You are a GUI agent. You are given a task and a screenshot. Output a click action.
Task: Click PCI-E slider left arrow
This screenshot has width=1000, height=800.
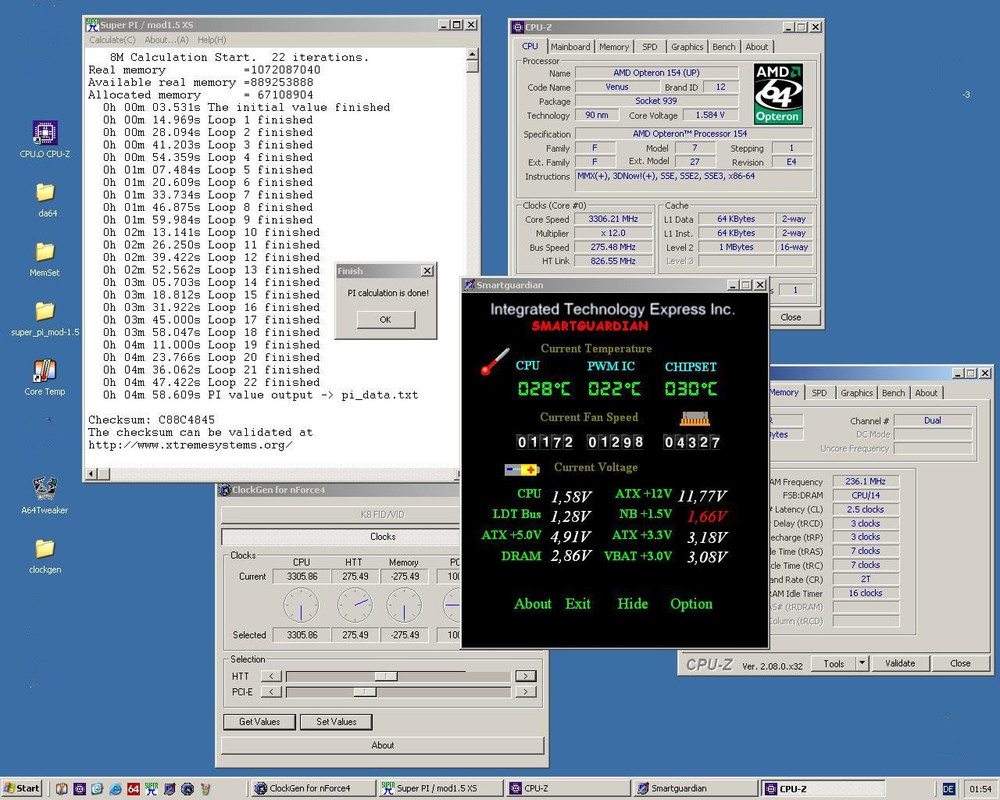click(271, 692)
